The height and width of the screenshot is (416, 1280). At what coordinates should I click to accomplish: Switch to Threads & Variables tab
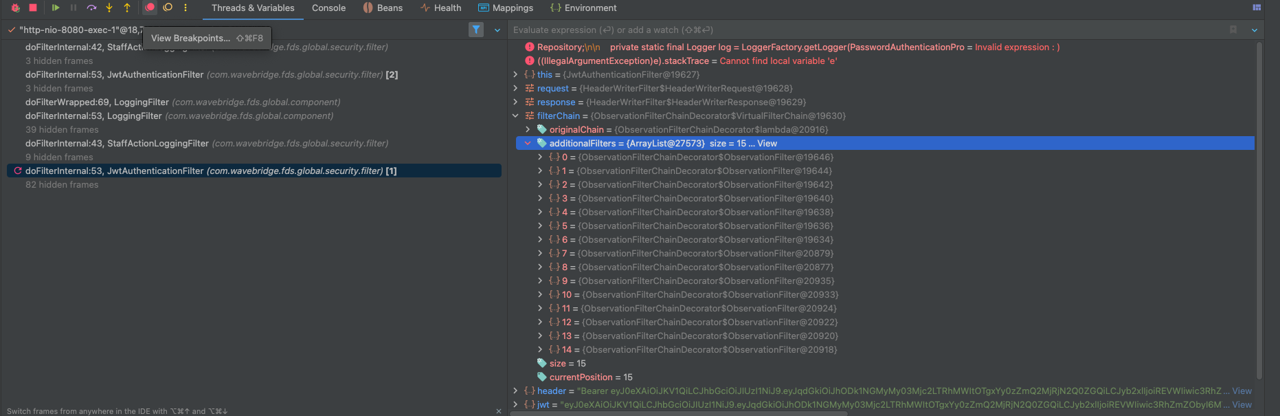(x=253, y=8)
